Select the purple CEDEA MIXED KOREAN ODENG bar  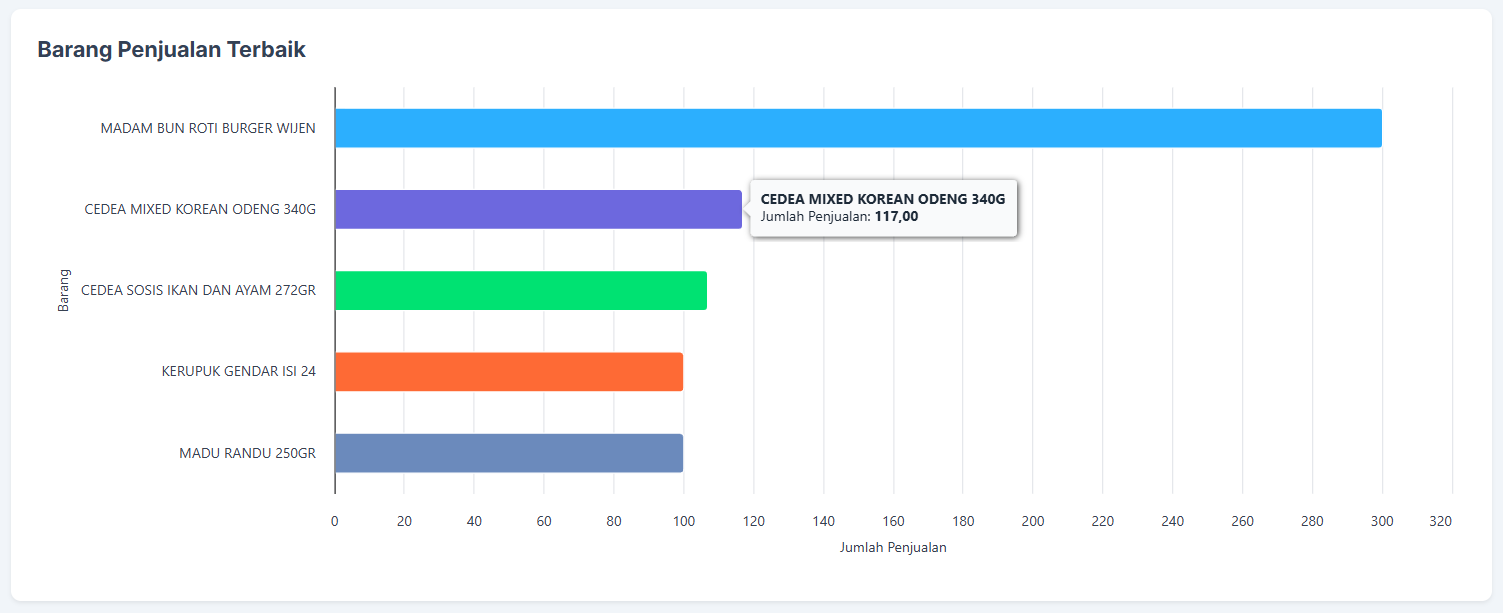(538, 209)
